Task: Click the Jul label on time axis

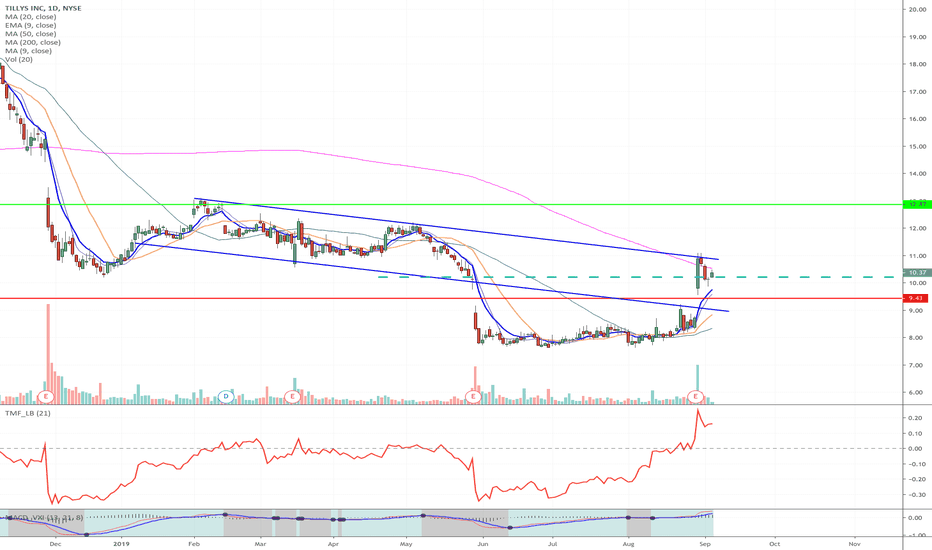Action: pos(553,543)
